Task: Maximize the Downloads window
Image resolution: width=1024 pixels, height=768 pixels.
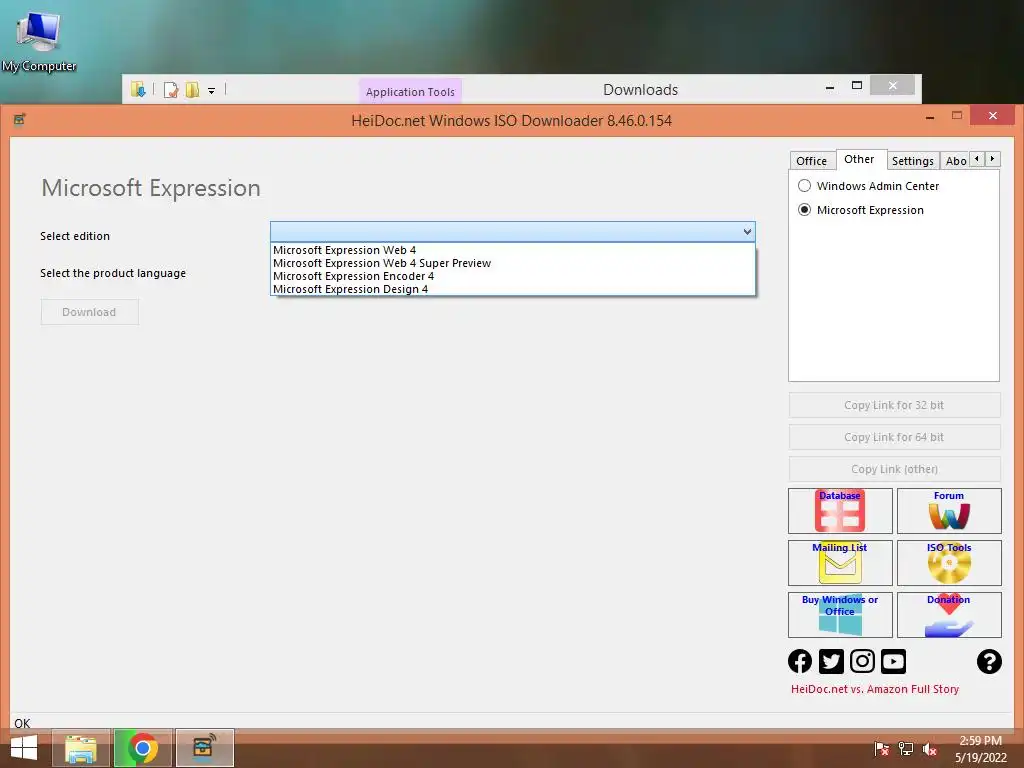Action: [x=857, y=86]
